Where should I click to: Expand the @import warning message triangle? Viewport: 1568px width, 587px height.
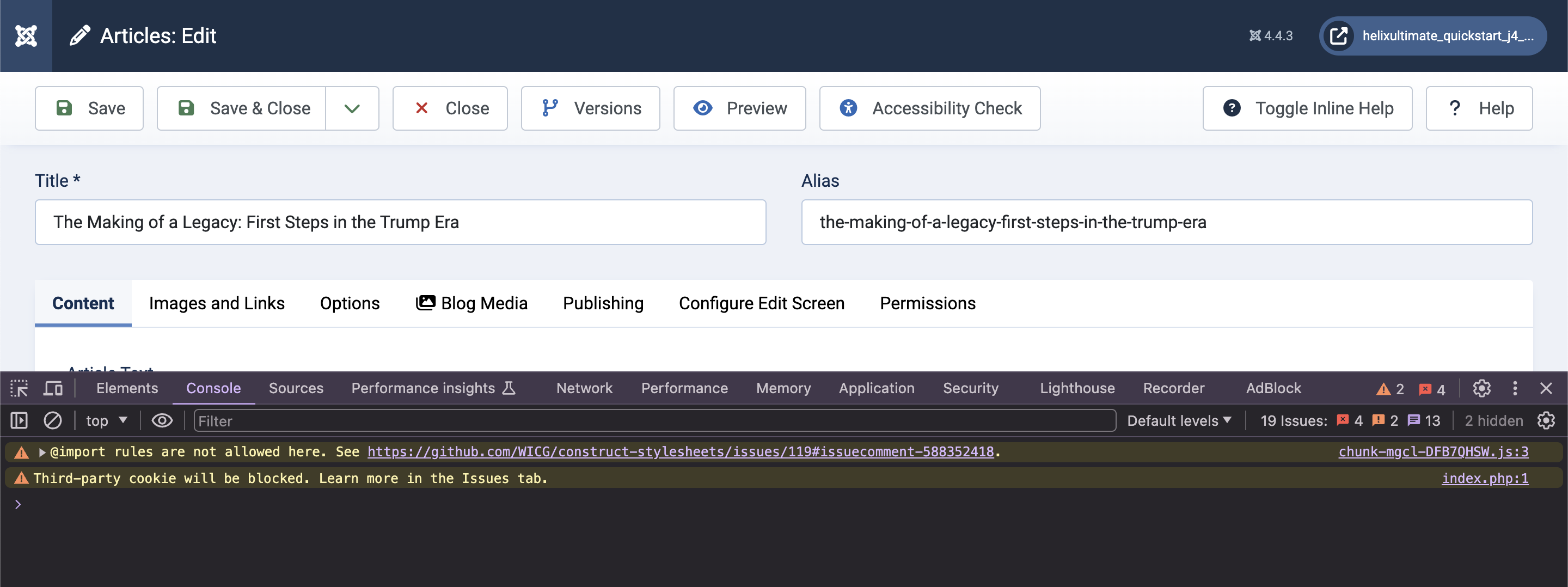click(42, 453)
